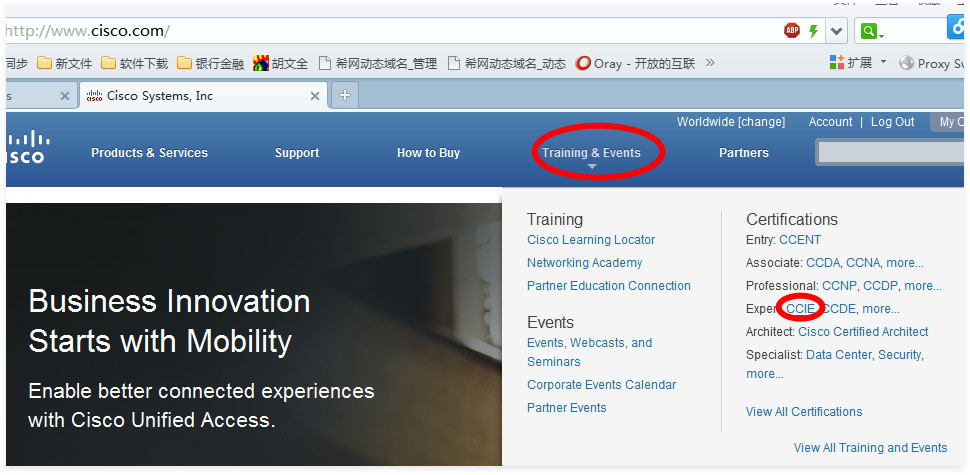Open Partner Education Connection link
The height and width of the screenshot is (475, 970).
pos(609,286)
